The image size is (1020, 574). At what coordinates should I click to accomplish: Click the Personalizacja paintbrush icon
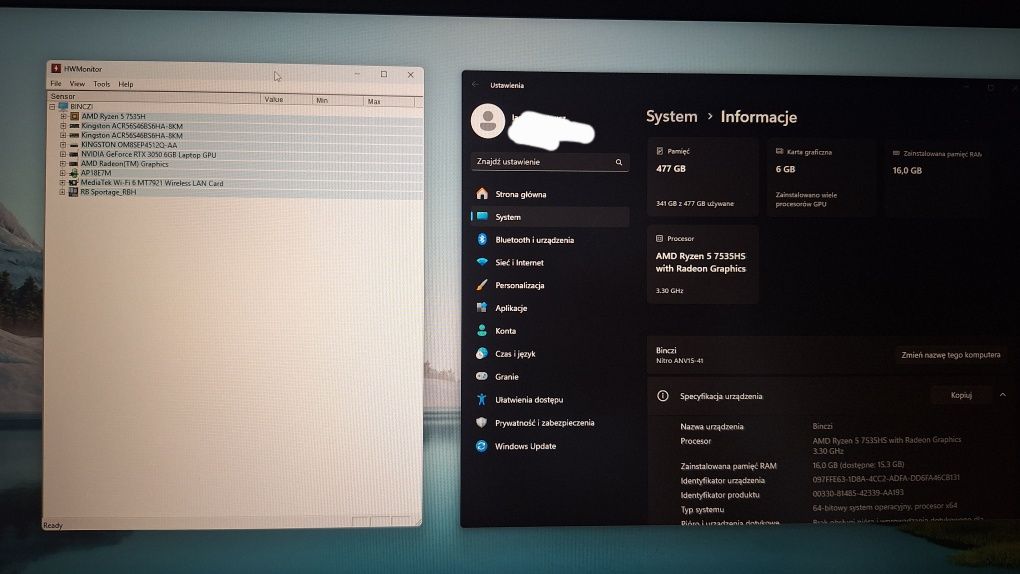pyautogui.click(x=482, y=284)
